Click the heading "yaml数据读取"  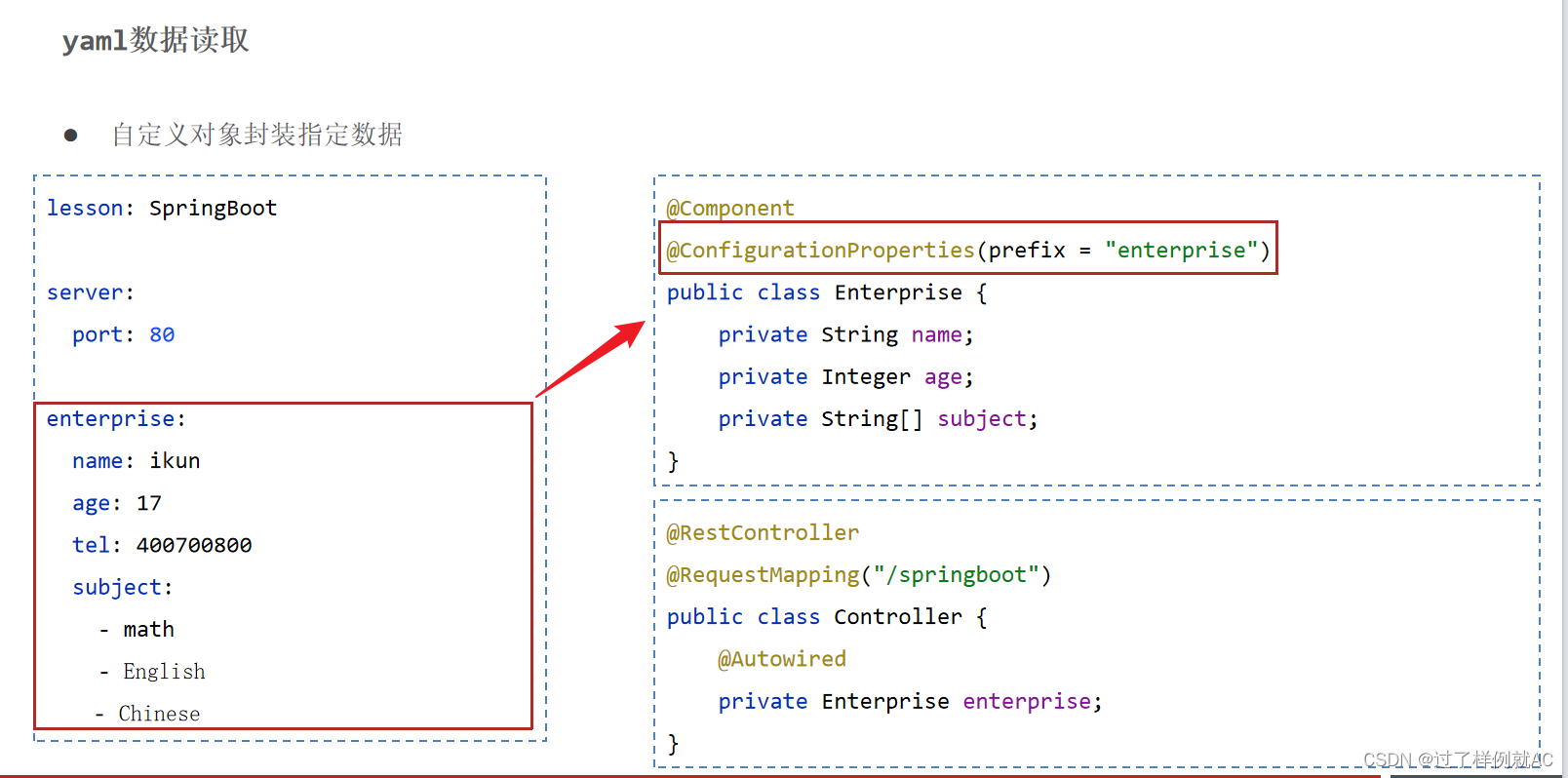pos(155,40)
